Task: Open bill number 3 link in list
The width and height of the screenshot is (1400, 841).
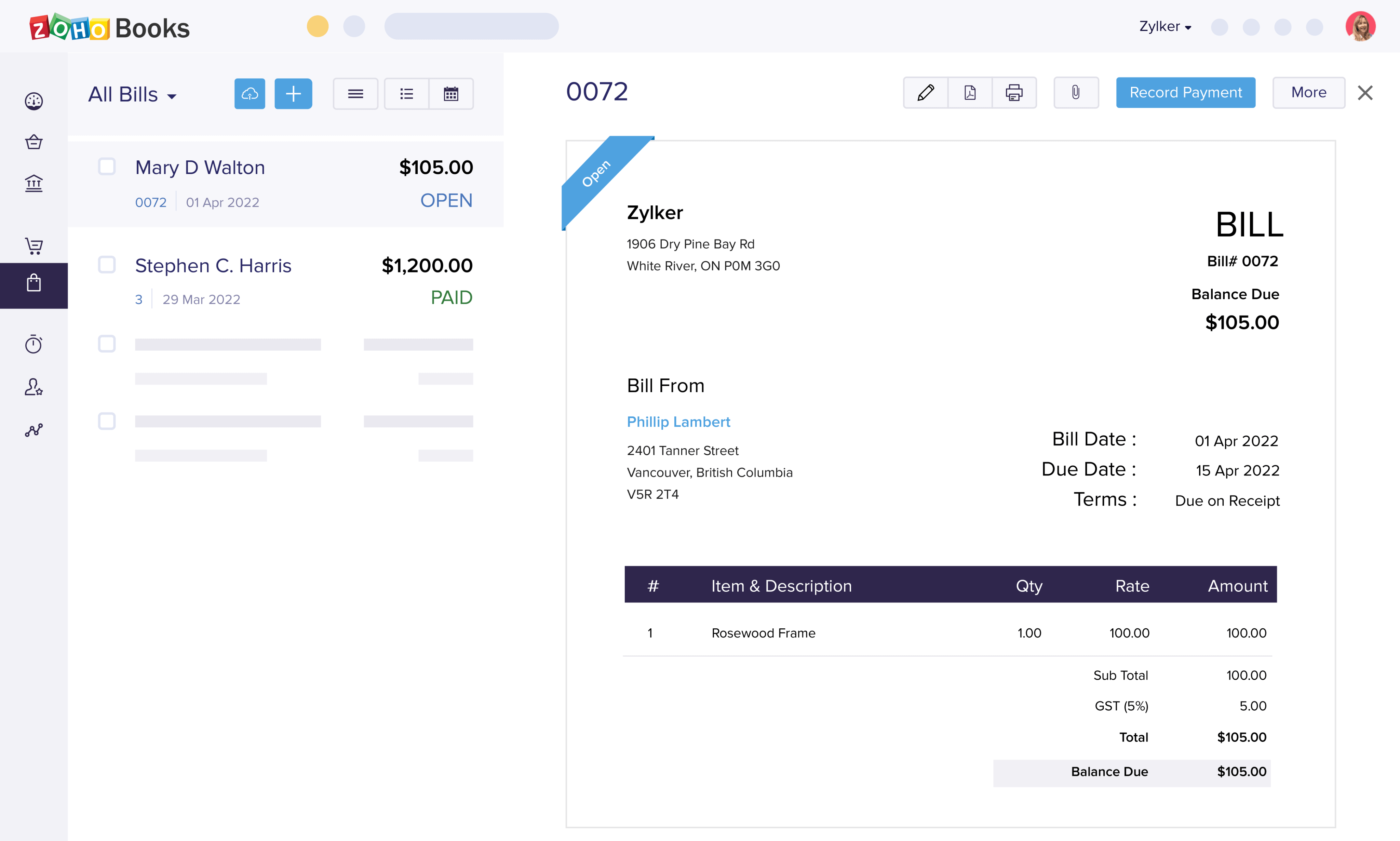Action: tap(139, 299)
